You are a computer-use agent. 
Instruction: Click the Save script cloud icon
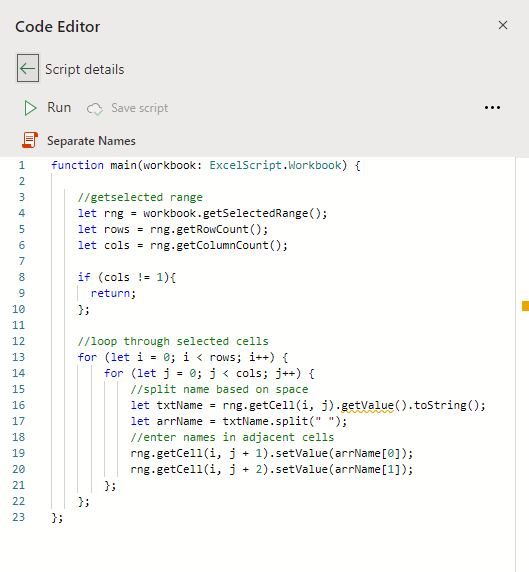click(x=94, y=109)
